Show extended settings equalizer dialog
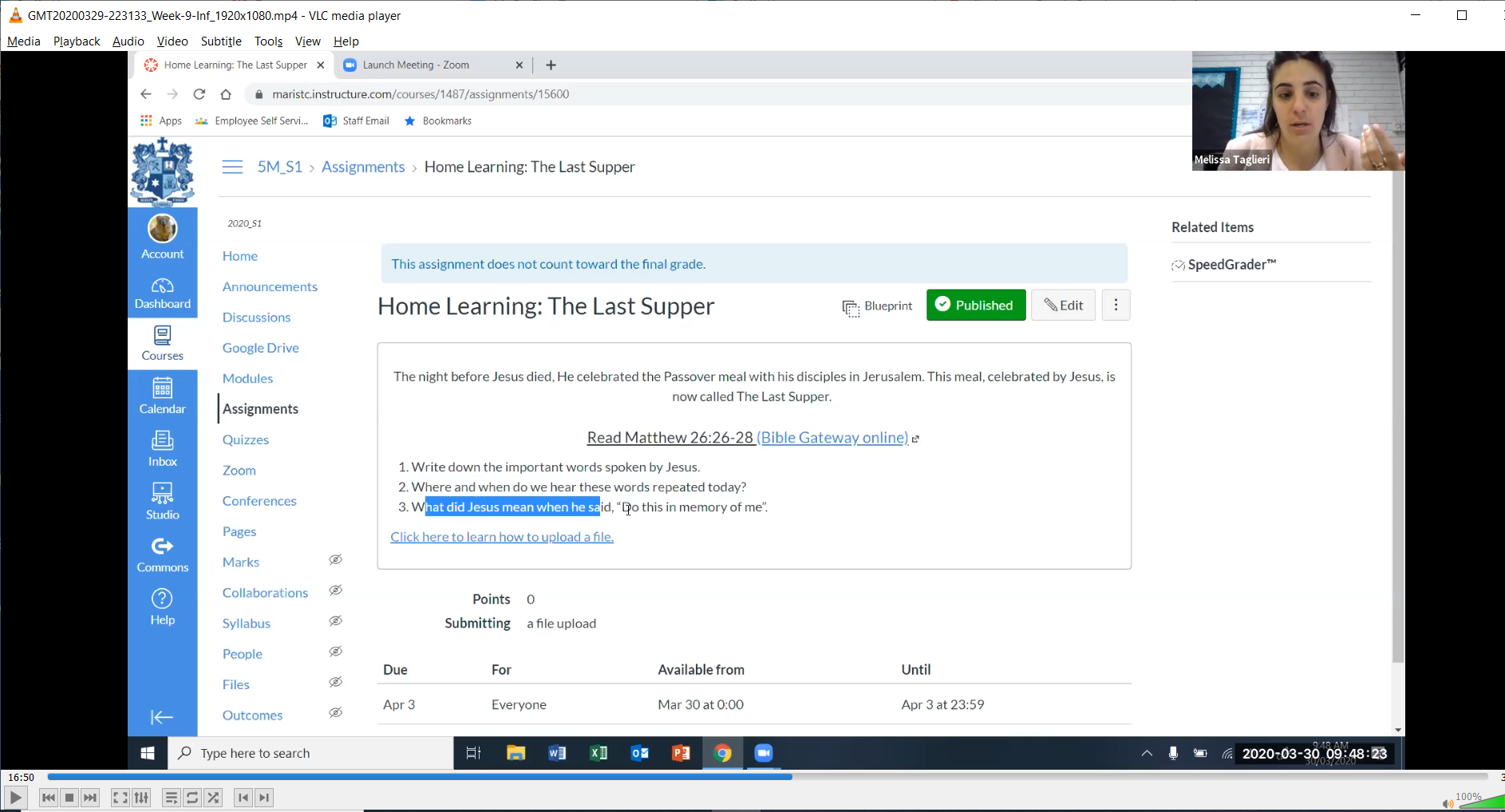This screenshot has height=812, width=1505. click(x=141, y=798)
